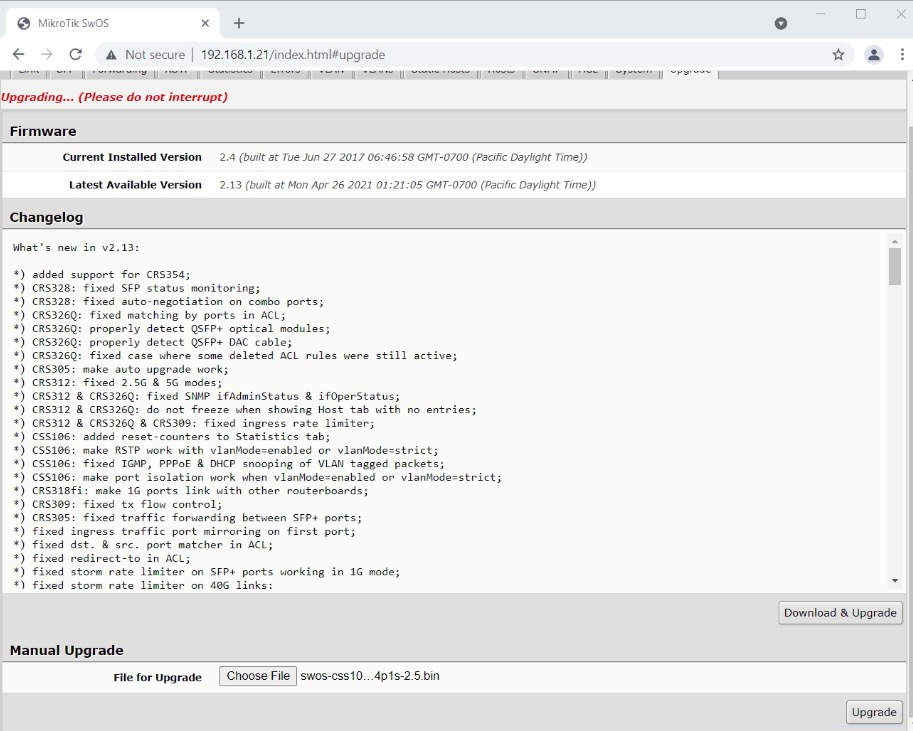Click the File for Upgrade label

click(157, 677)
